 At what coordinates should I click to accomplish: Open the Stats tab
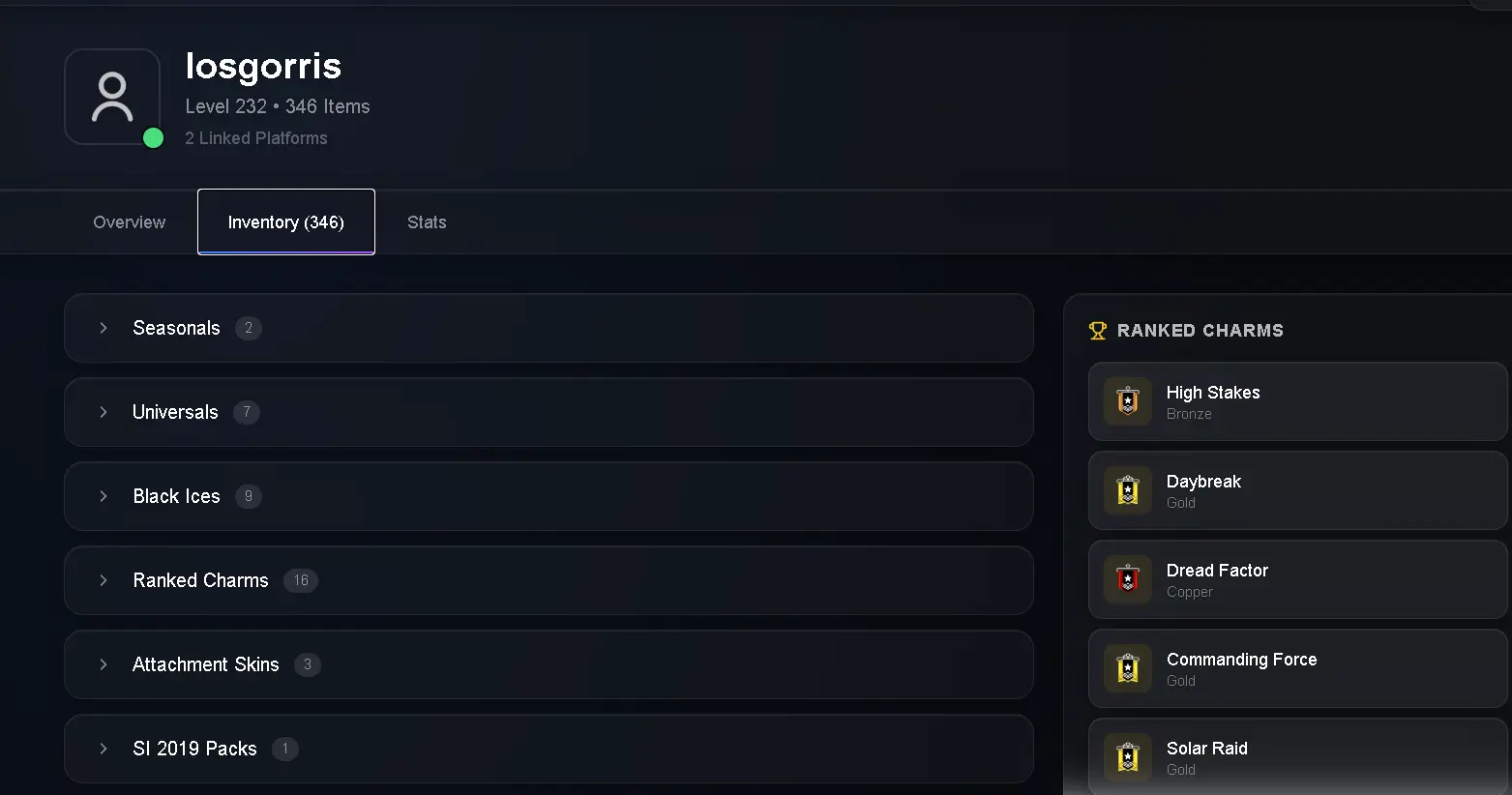(427, 222)
